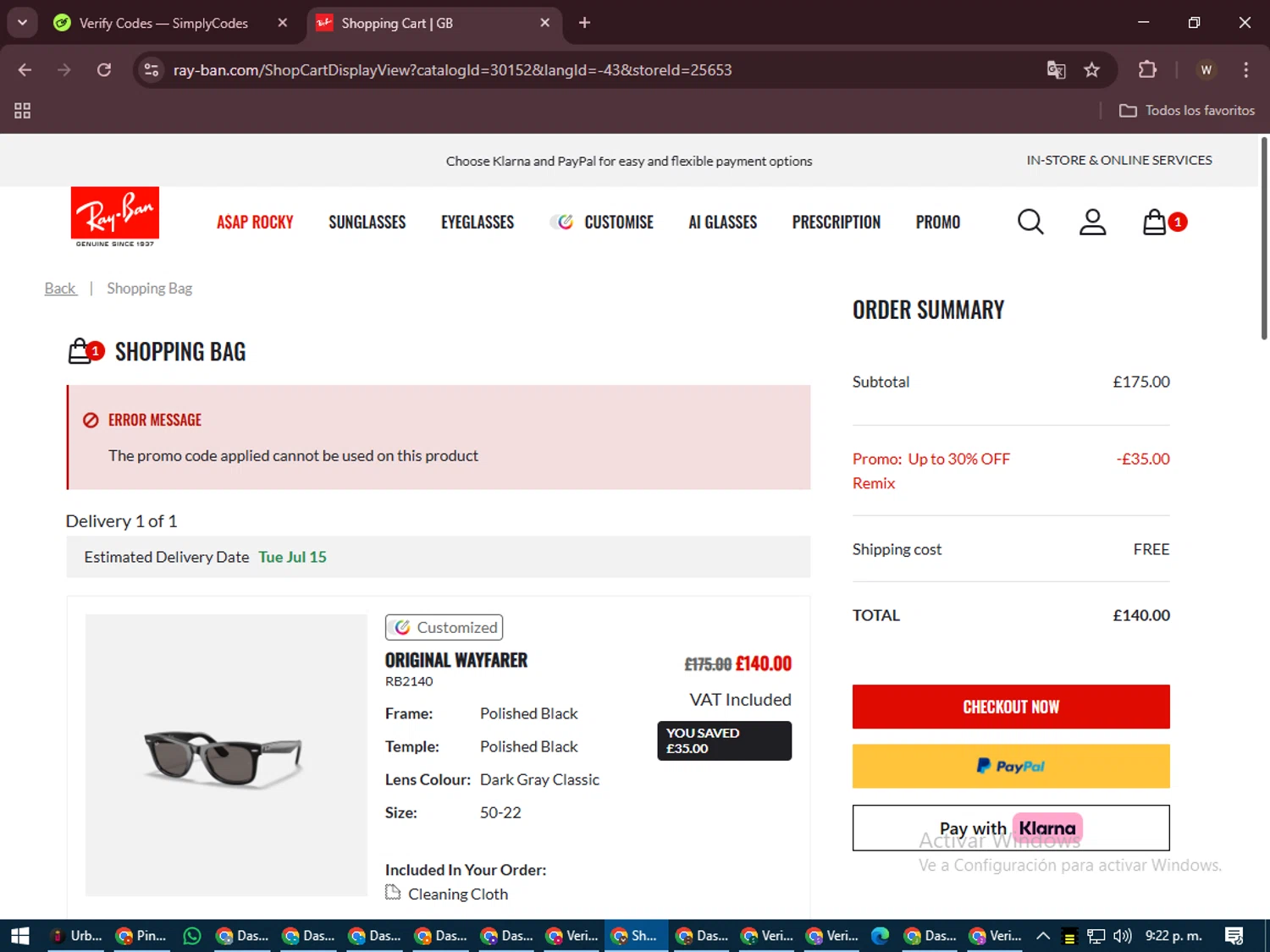Click the Shopping Bag breadcrumb text
Viewport: 1270px width, 952px height.
pos(150,288)
